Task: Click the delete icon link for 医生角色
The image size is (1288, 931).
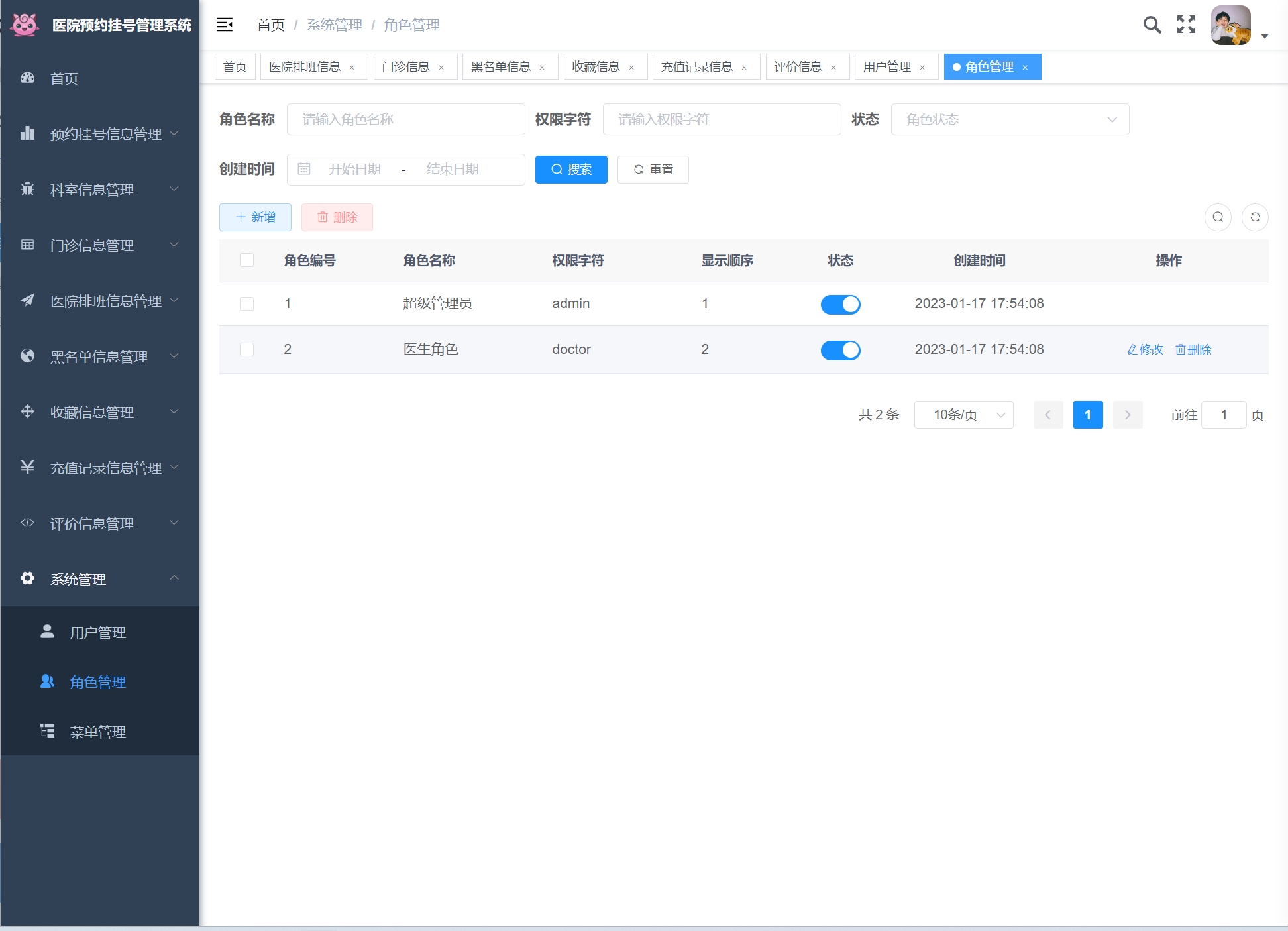Action: tap(1193, 349)
